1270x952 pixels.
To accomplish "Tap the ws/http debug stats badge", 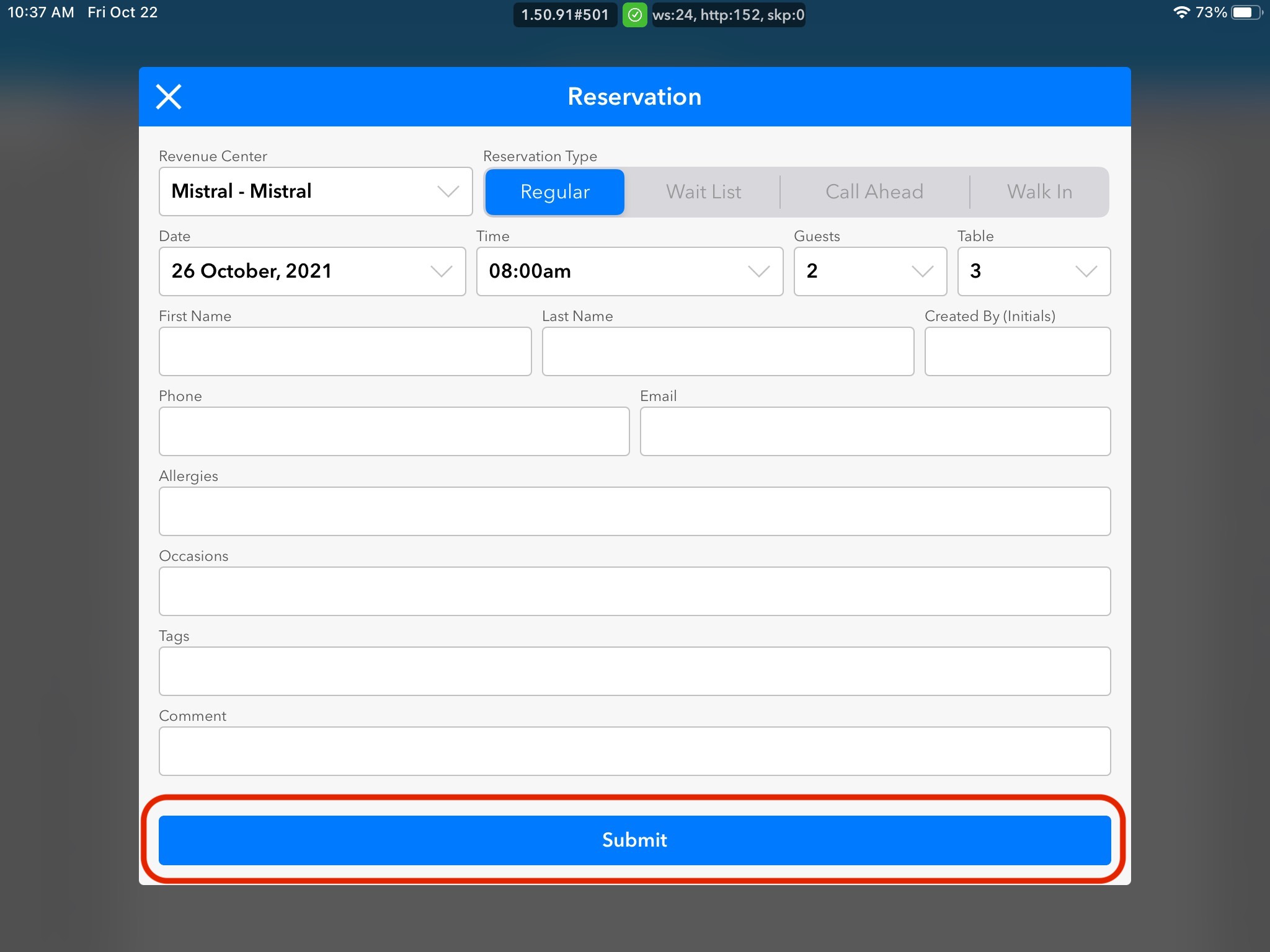I will [x=728, y=15].
